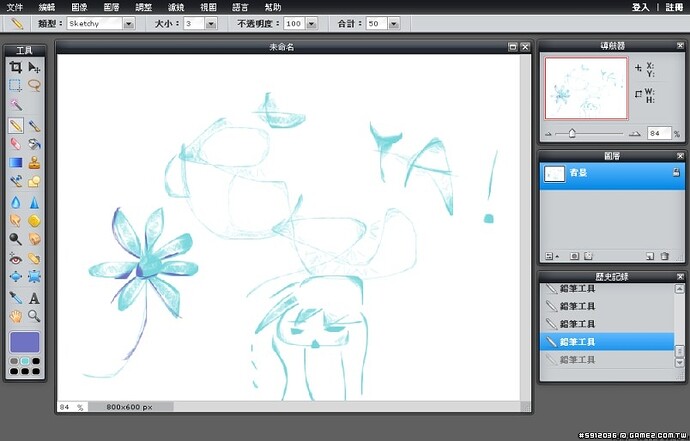
Task: Click the 登入 login link
Action: [640, 6]
